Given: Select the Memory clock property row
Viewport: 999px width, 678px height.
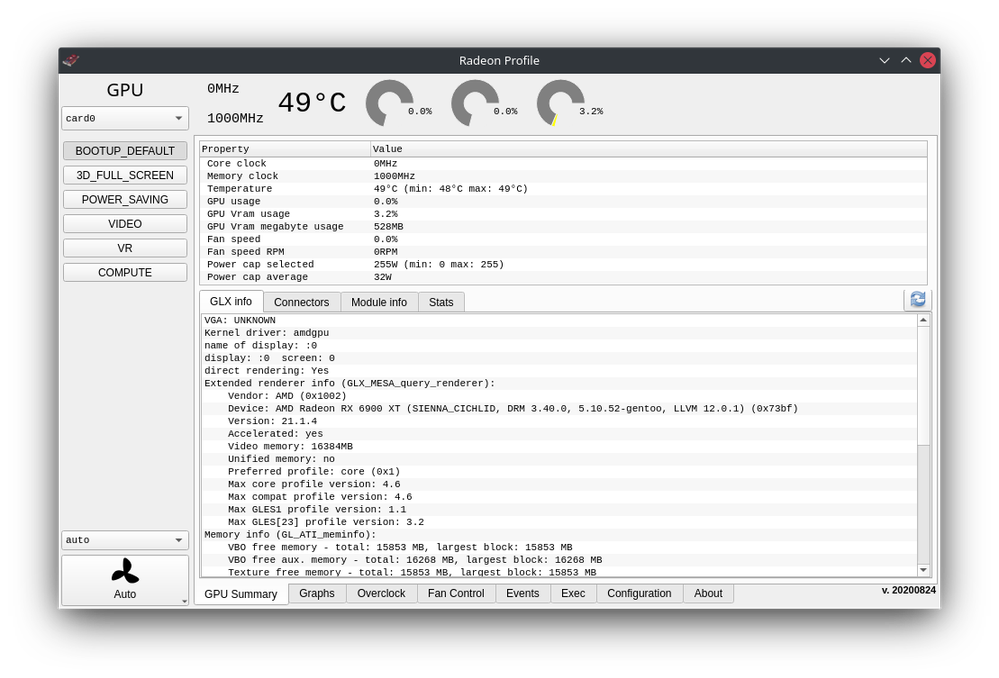Looking at the screenshot, I should [x=563, y=176].
